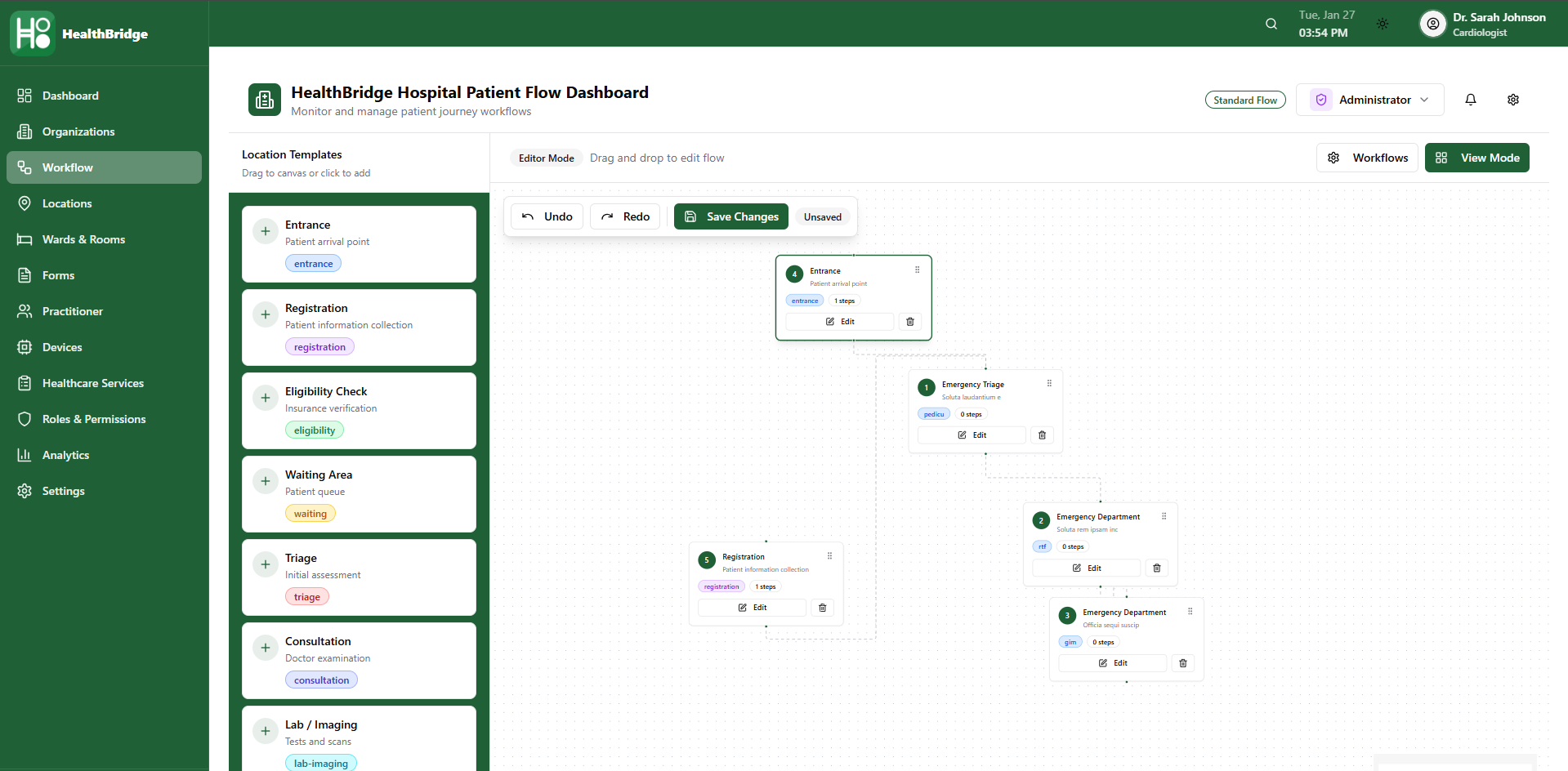1568x771 pixels.
Task: Delete the Entrance node via trash icon
Action: coord(910,322)
